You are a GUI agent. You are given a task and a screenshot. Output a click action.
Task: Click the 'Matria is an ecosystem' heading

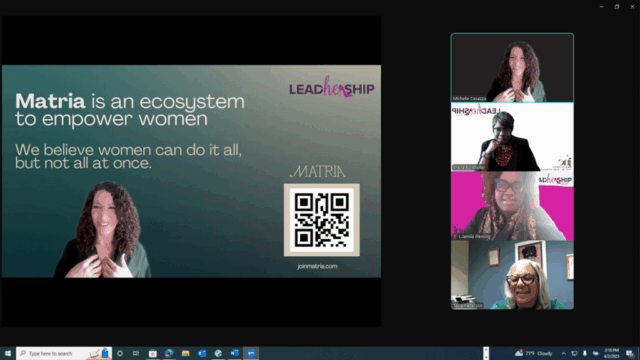pos(130,109)
